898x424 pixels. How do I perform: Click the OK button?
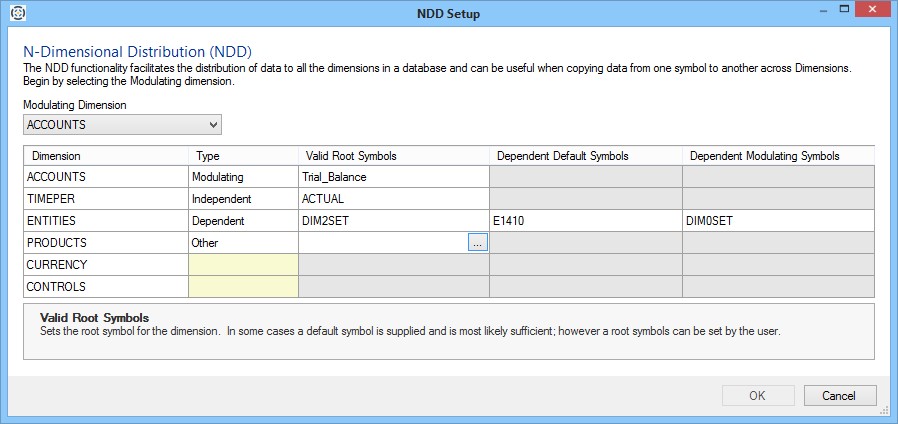[x=757, y=395]
